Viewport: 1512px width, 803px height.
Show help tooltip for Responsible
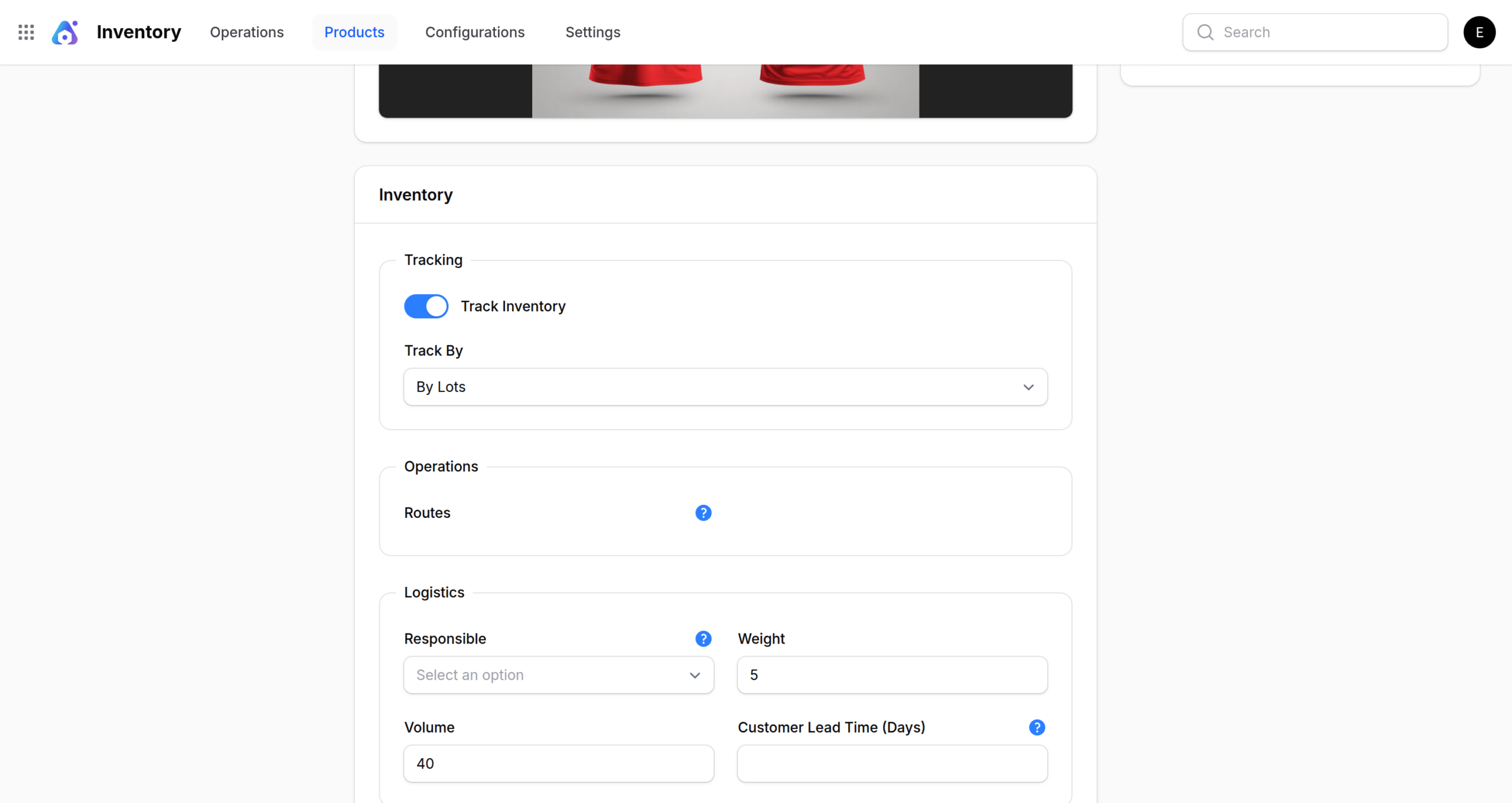703,638
